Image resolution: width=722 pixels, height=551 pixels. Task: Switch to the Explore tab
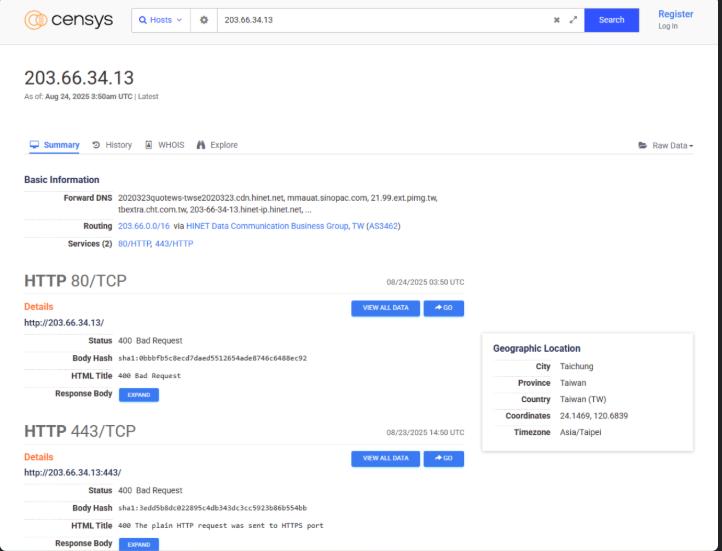click(217, 145)
